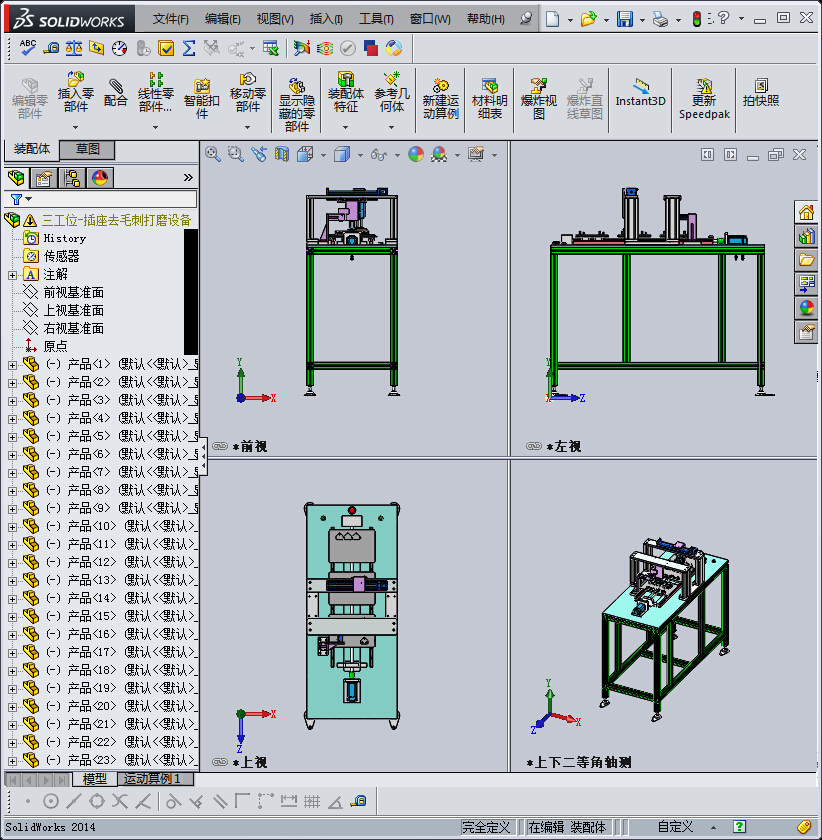Open dropdown arrow under 插入零部件
822x840 pixels.
coord(76,128)
